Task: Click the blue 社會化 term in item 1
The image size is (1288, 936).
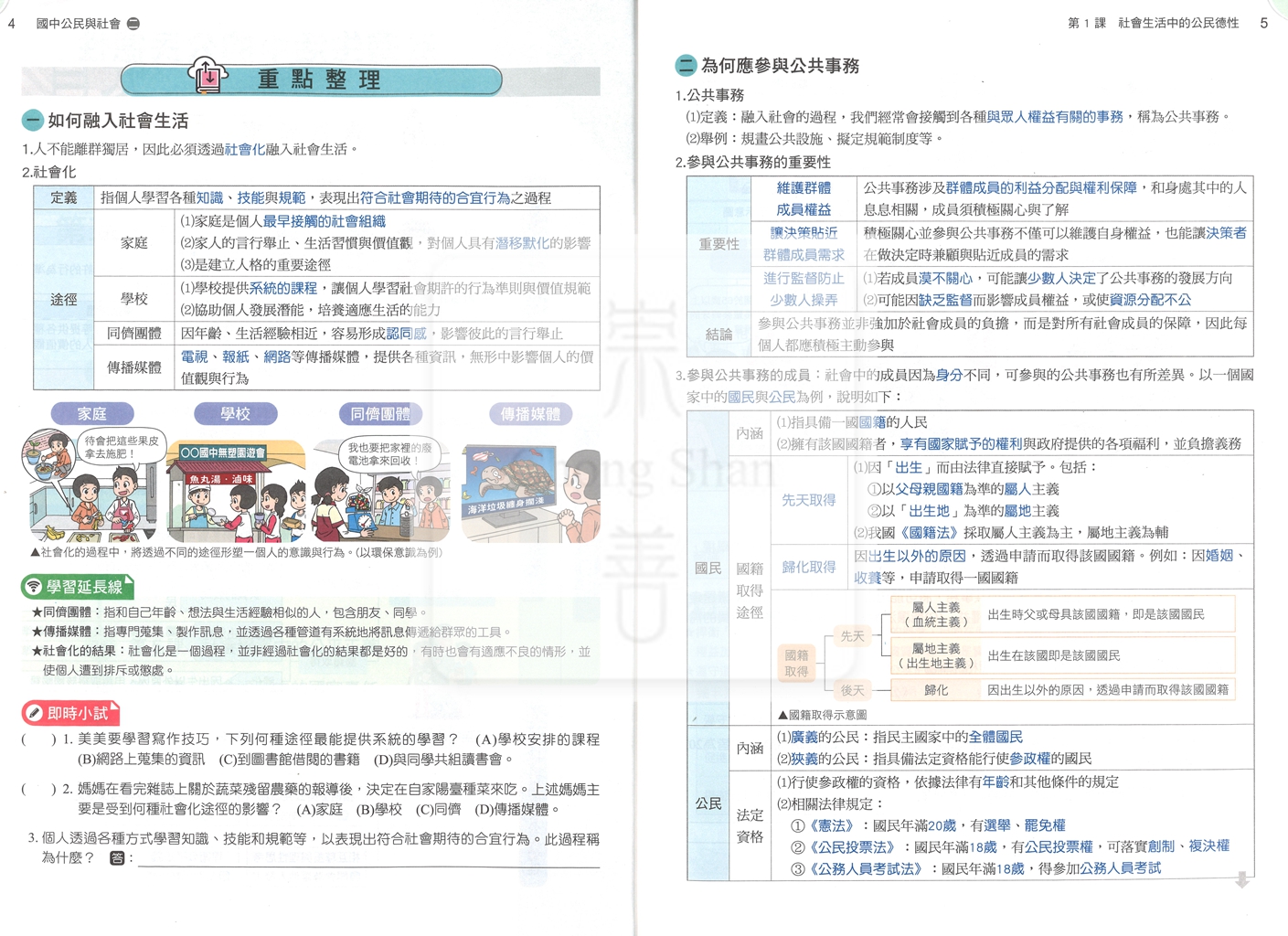Action: (x=245, y=149)
